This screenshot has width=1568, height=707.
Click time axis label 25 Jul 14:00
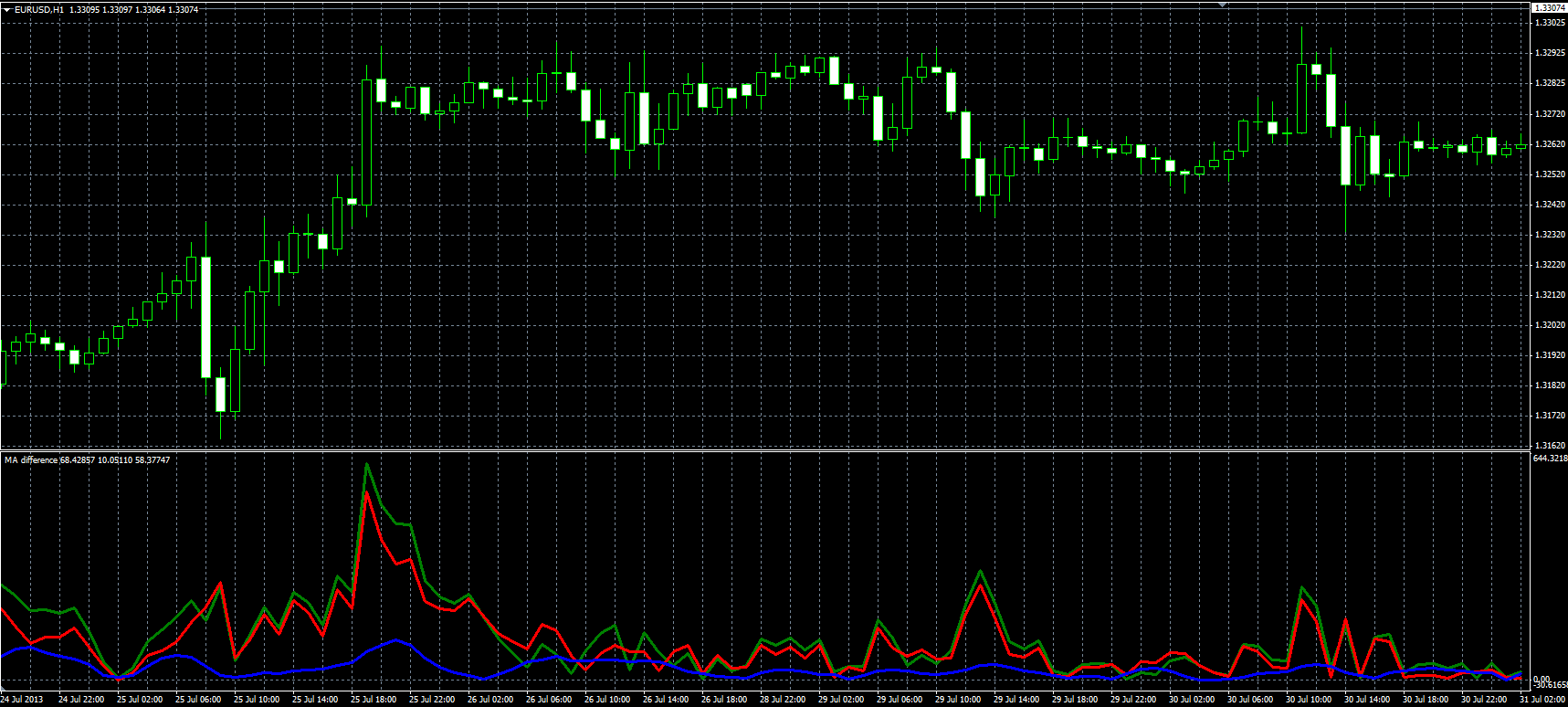point(315,700)
